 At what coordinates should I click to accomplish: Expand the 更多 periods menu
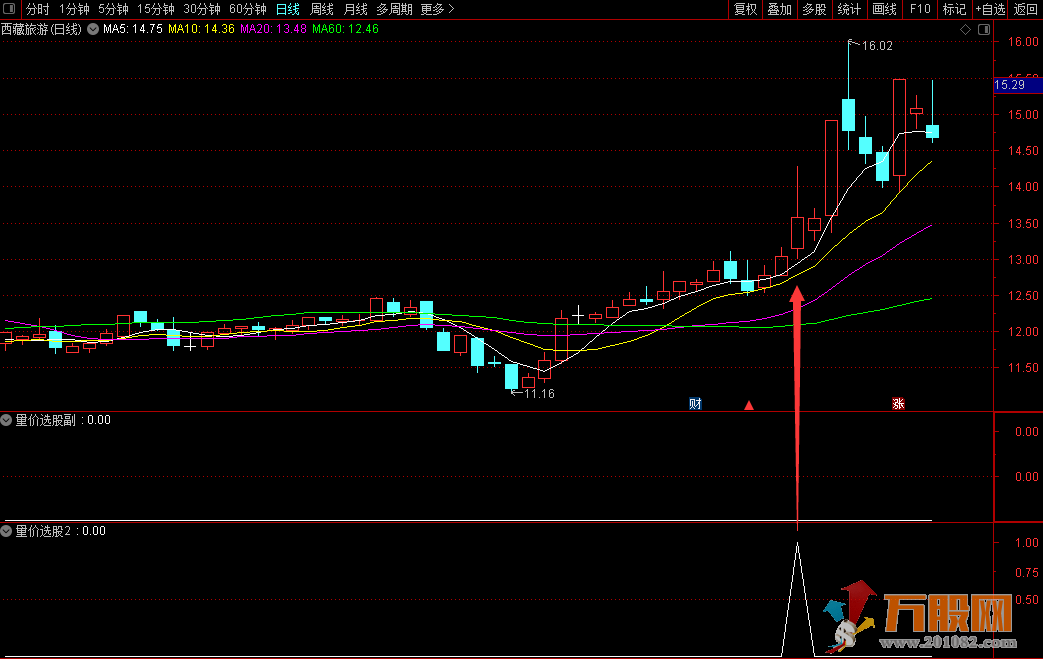coord(437,9)
